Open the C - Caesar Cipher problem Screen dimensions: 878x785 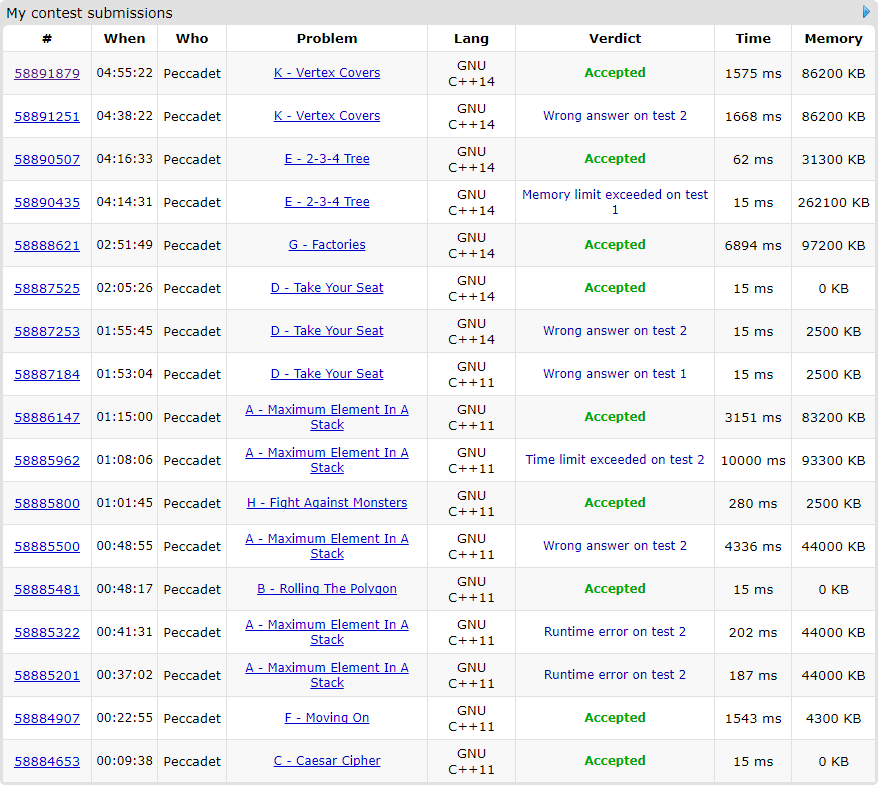[327, 761]
